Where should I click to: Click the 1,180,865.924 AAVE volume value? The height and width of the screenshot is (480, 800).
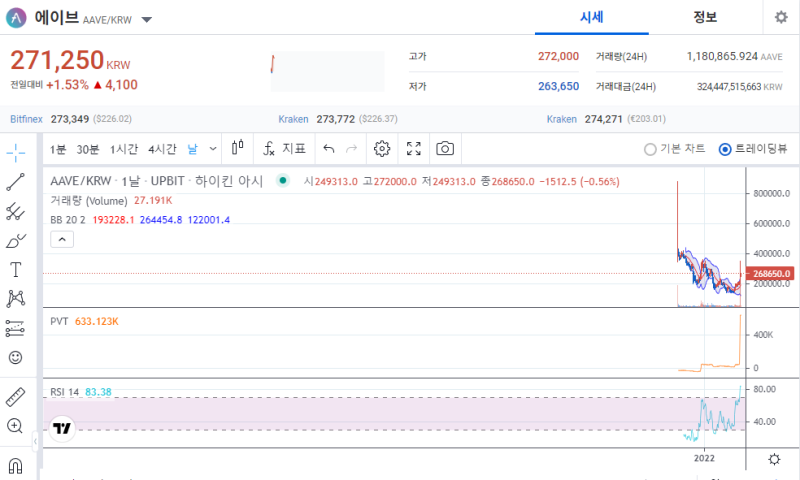coord(734,56)
